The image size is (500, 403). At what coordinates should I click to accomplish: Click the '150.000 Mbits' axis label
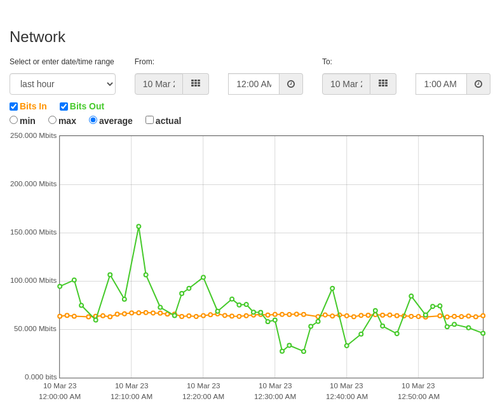(33, 232)
